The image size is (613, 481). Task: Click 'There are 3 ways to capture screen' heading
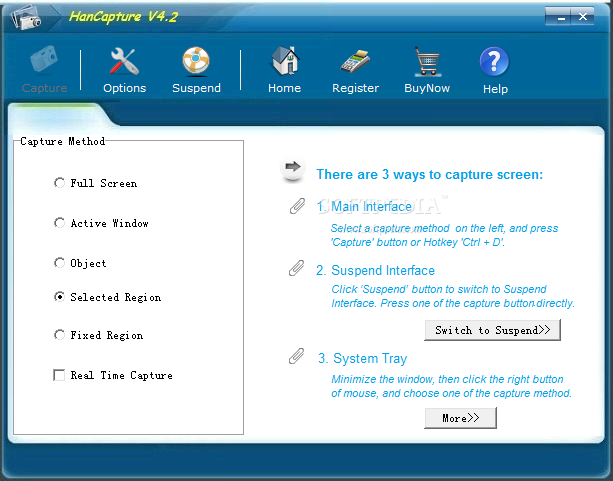click(430, 174)
